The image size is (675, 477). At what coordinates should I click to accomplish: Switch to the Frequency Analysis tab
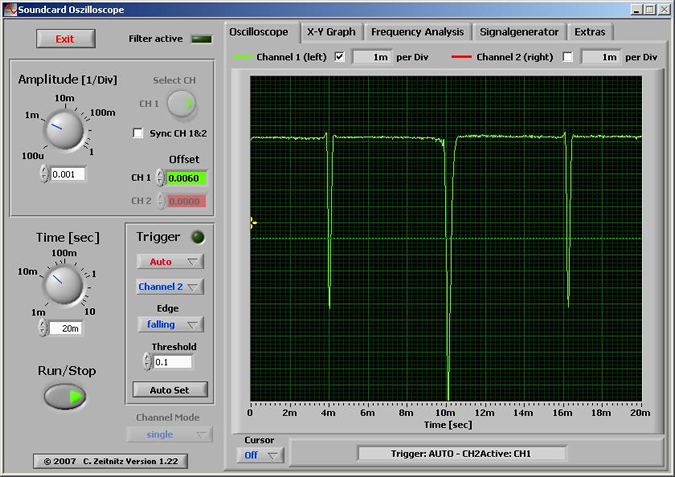(x=417, y=32)
